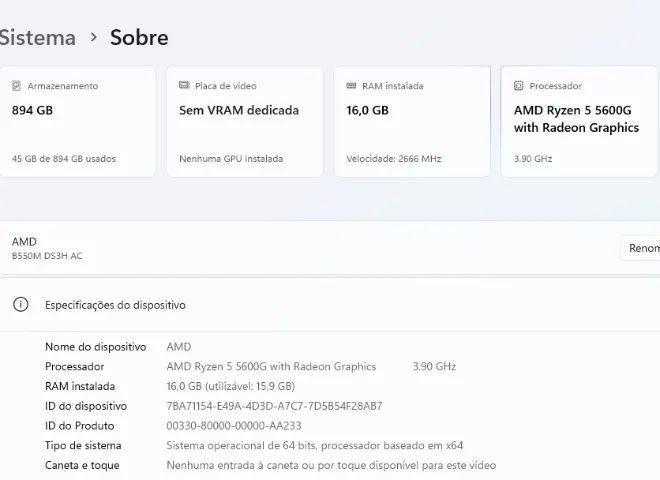660x480 pixels.
Task: Click the 3.90 GHz value in Processador row
Action: [x=434, y=367]
